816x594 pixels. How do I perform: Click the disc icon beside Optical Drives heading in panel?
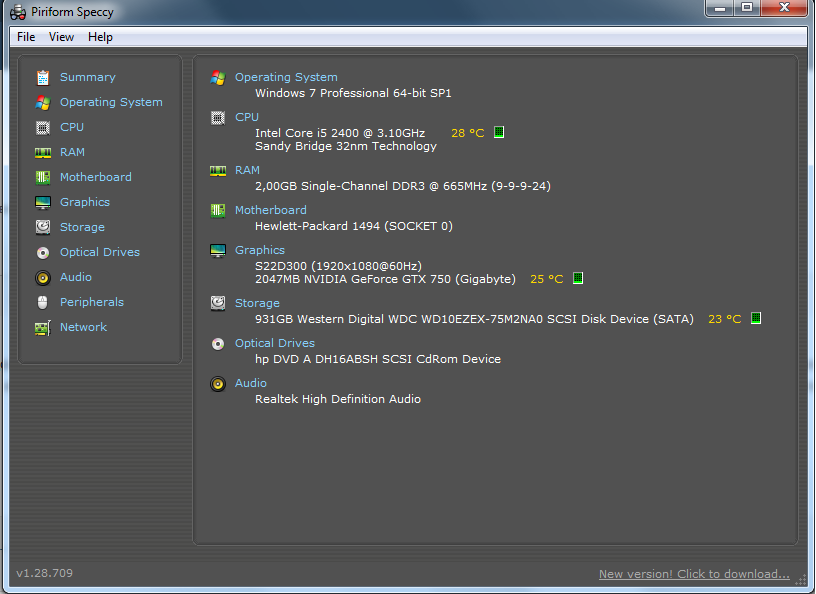coord(218,344)
